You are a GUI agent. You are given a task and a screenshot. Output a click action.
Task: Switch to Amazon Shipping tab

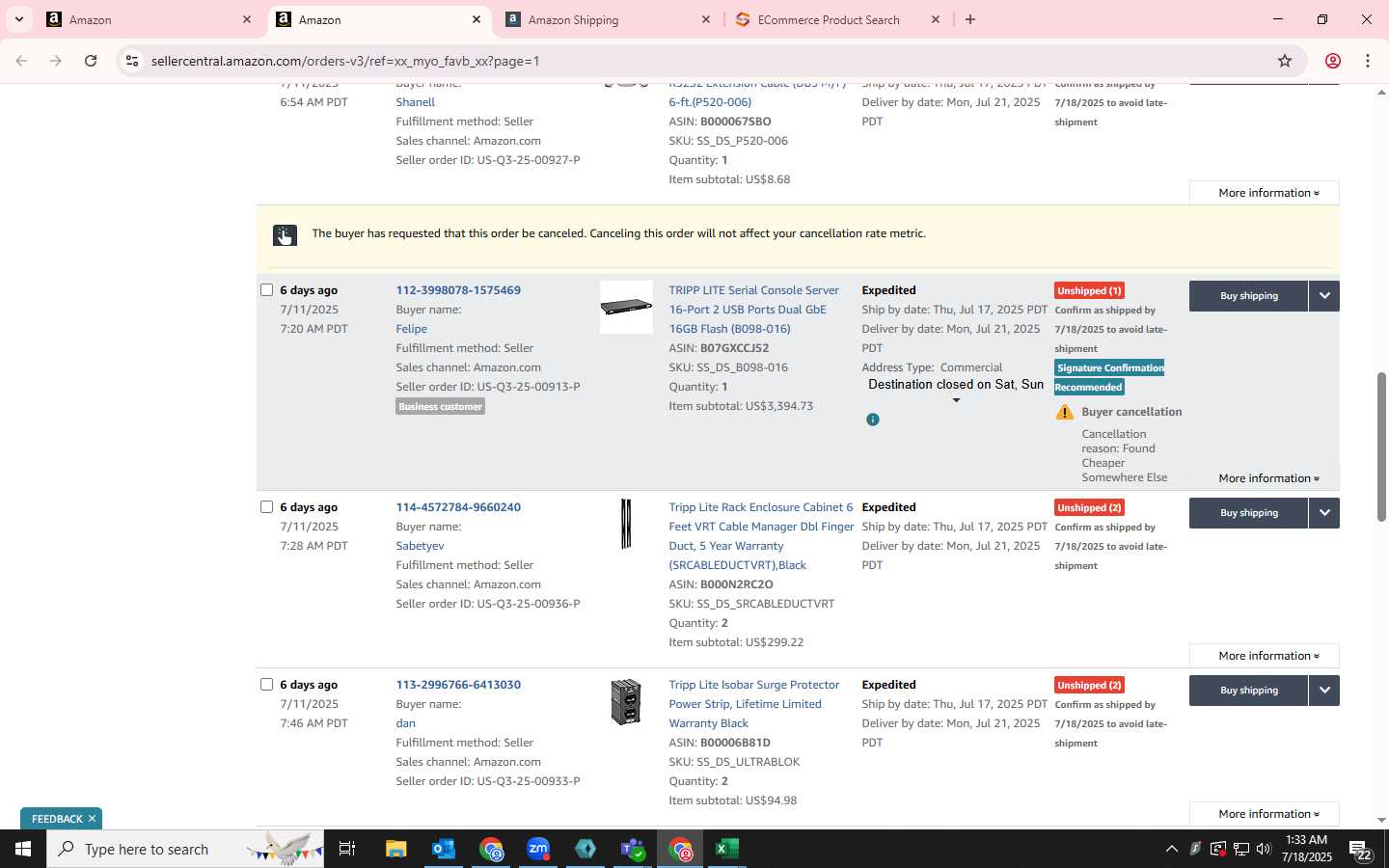pos(608,19)
